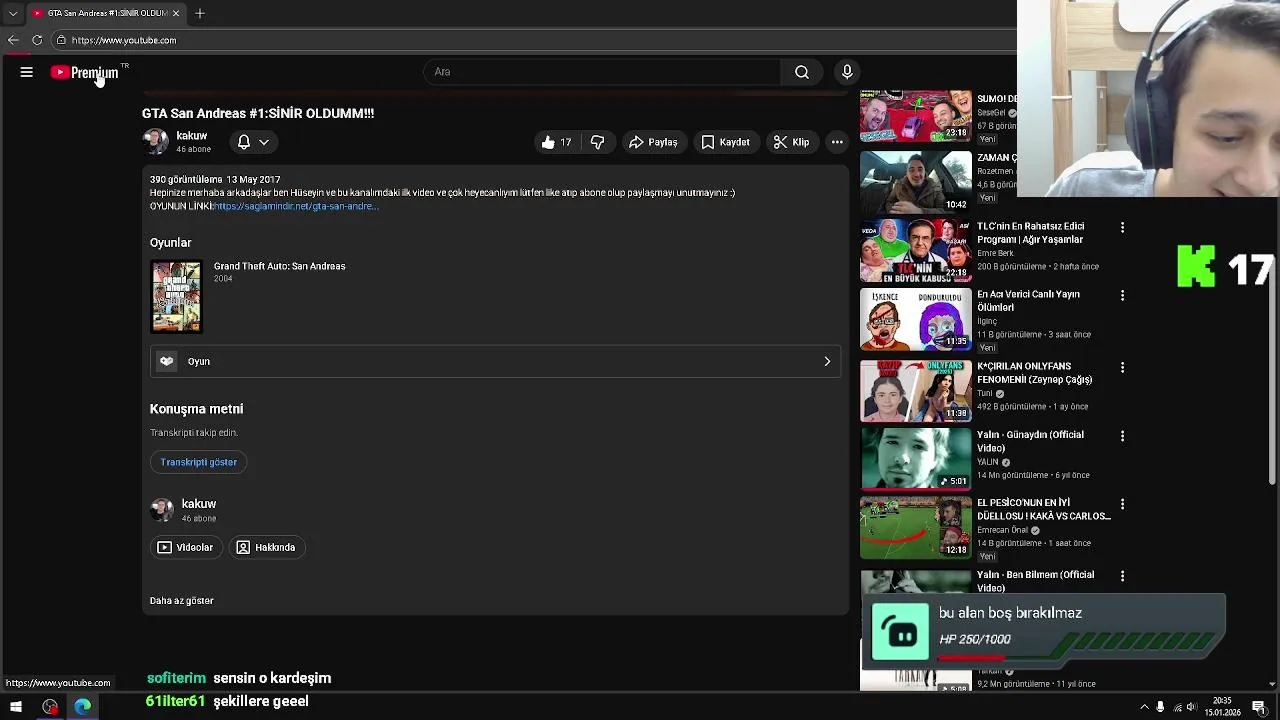This screenshot has height=720, width=1280.
Task: Open options for EL PESİCO'NUN video
Action: [x=1122, y=504]
